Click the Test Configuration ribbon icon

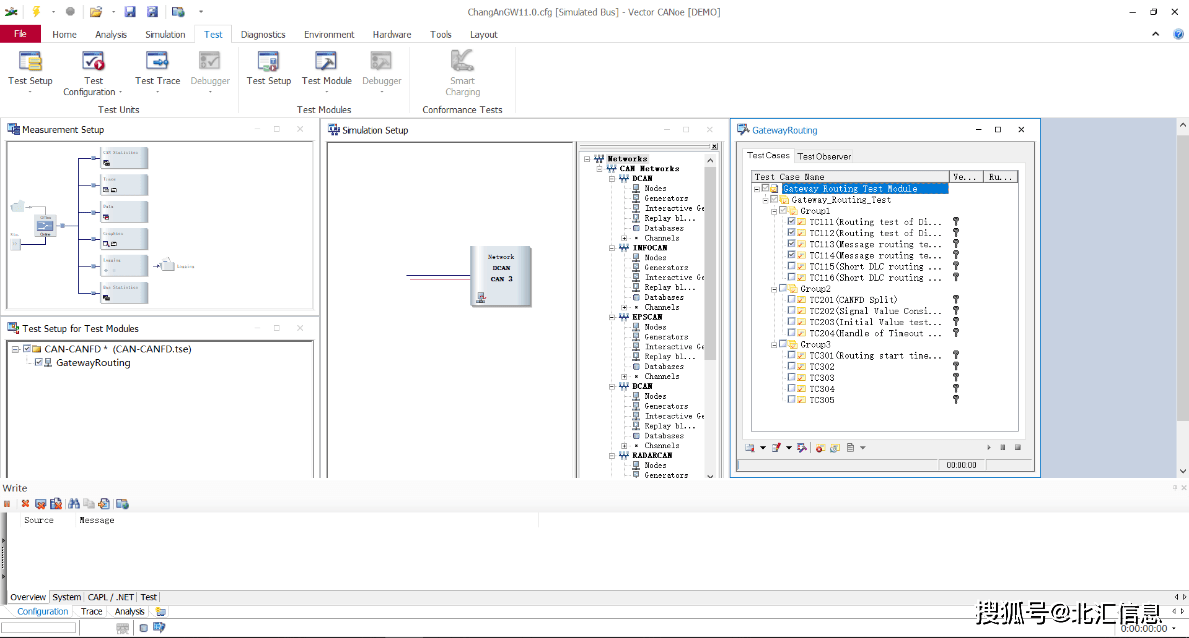coord(93,63)
